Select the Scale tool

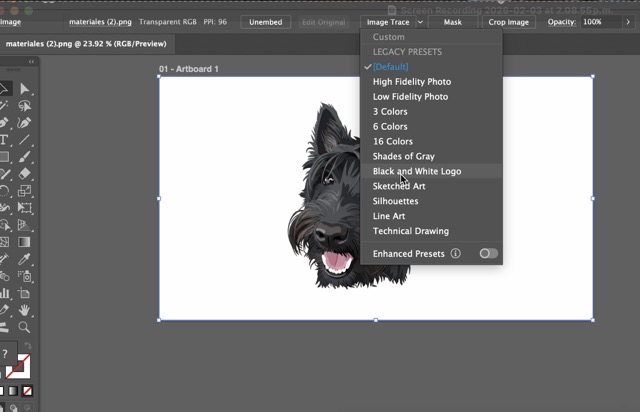pos(24,191)
